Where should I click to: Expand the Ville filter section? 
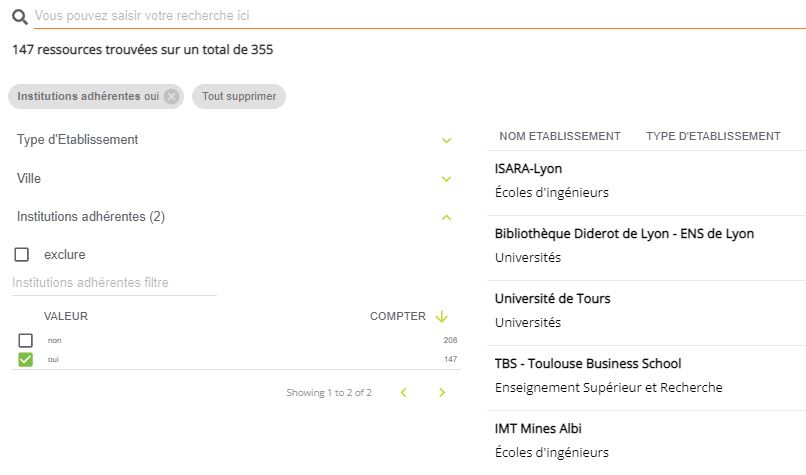click(446, 179)
